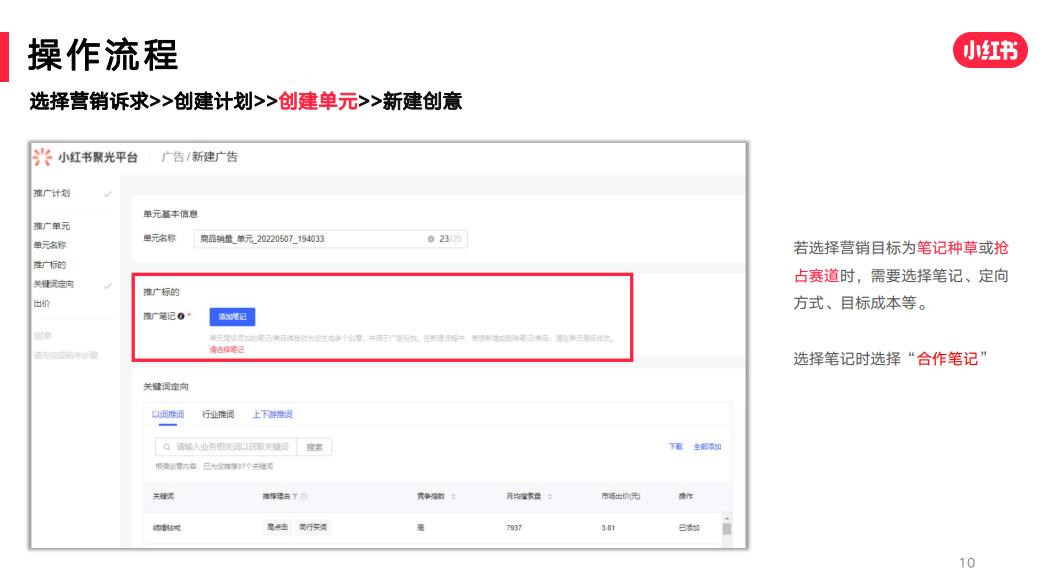The image size is (1044, 581).
Task: Open the info tooltip icon beside 推广笔记
Action: [181, 316]
